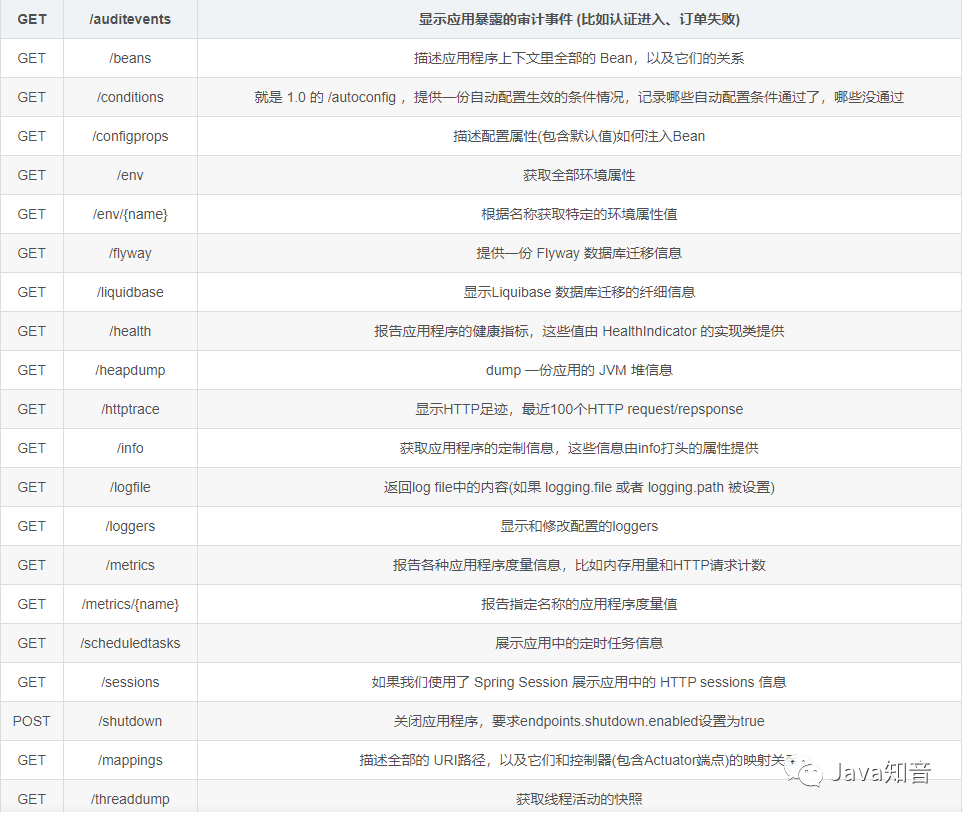Select the /auditevents endpoint cell
This screenshot has width=963, height=815.
coord(130,19)
